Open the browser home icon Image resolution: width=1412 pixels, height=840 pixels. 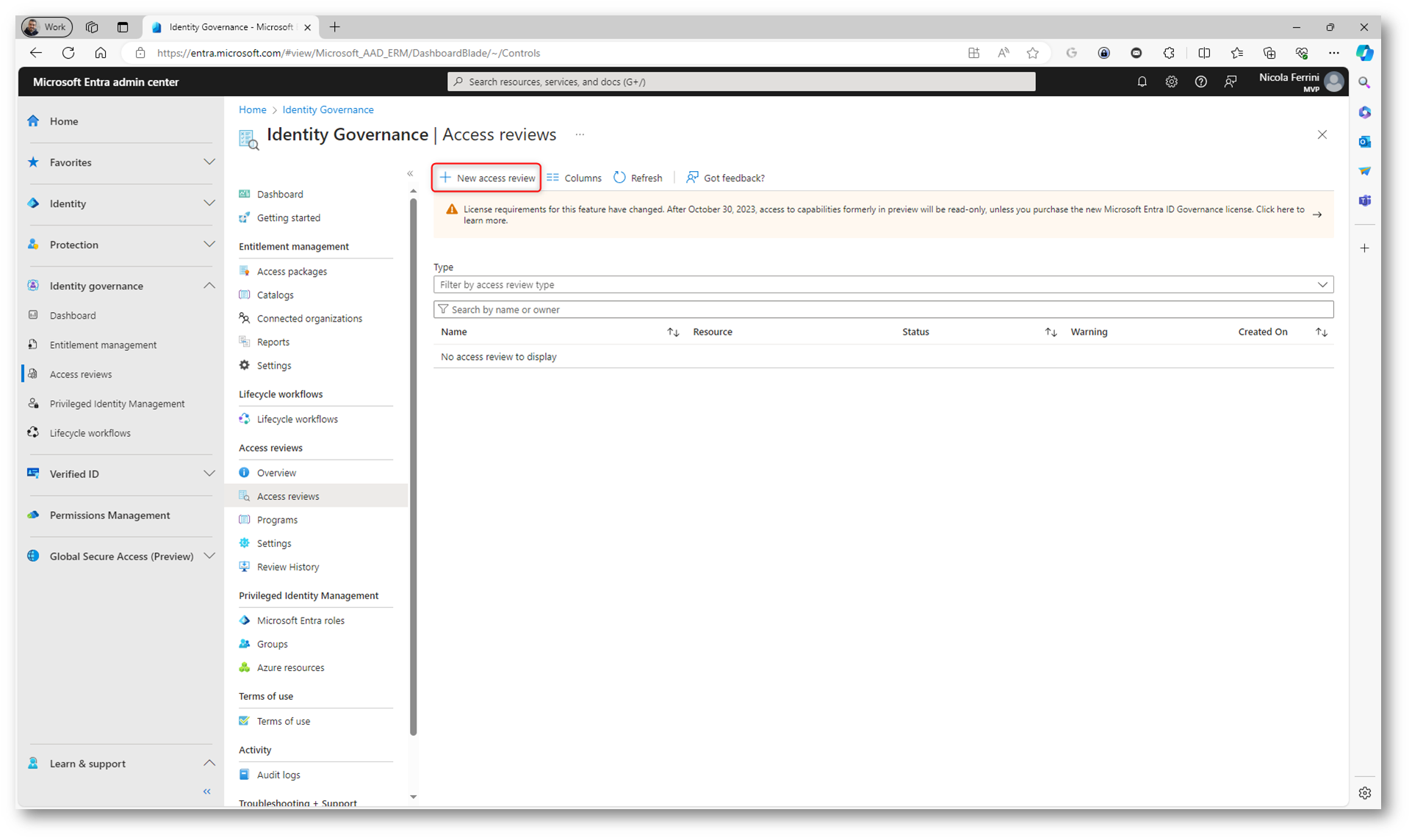(101, 53)
